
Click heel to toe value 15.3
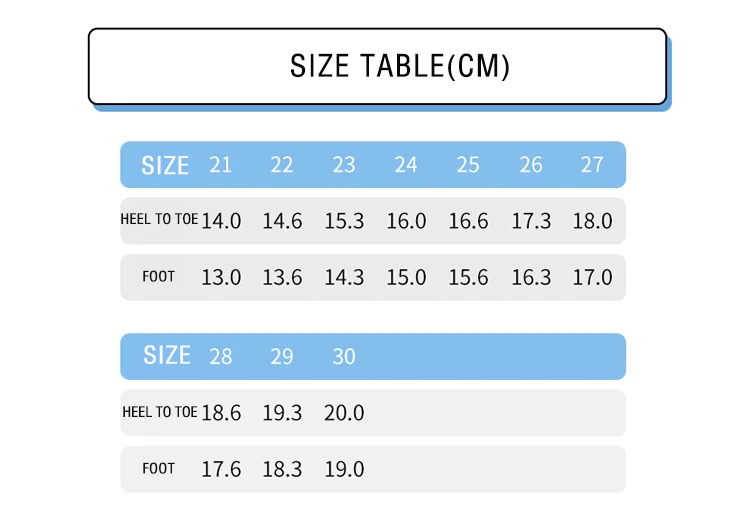coord(344,221)
